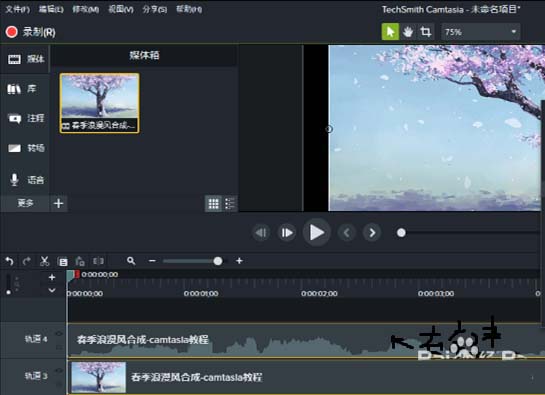Jump to previous clip with left chevron
This screenshot has height=395, width=545.
347,233
